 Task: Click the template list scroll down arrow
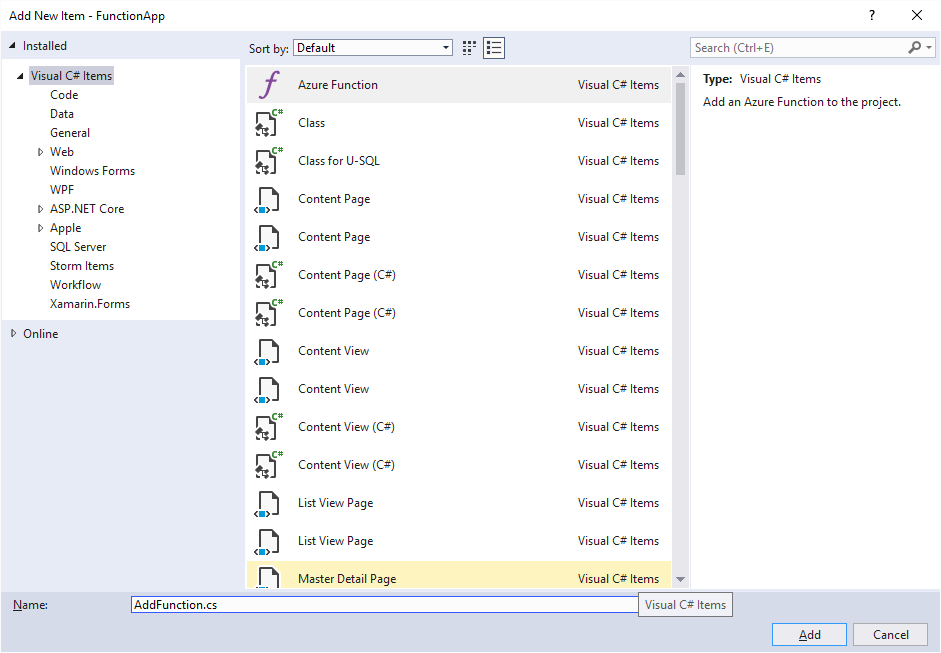click(680, 579)
